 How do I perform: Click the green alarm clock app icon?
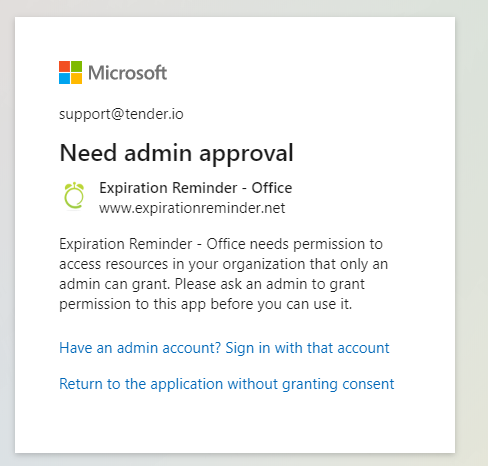74,196
